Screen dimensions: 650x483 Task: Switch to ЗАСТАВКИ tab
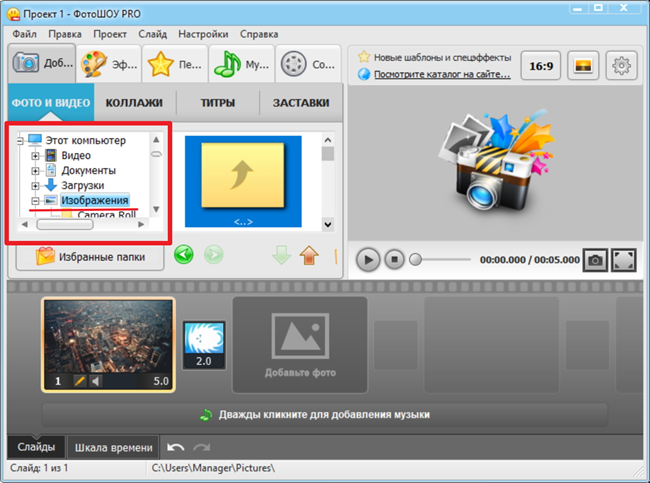[301, 102]
